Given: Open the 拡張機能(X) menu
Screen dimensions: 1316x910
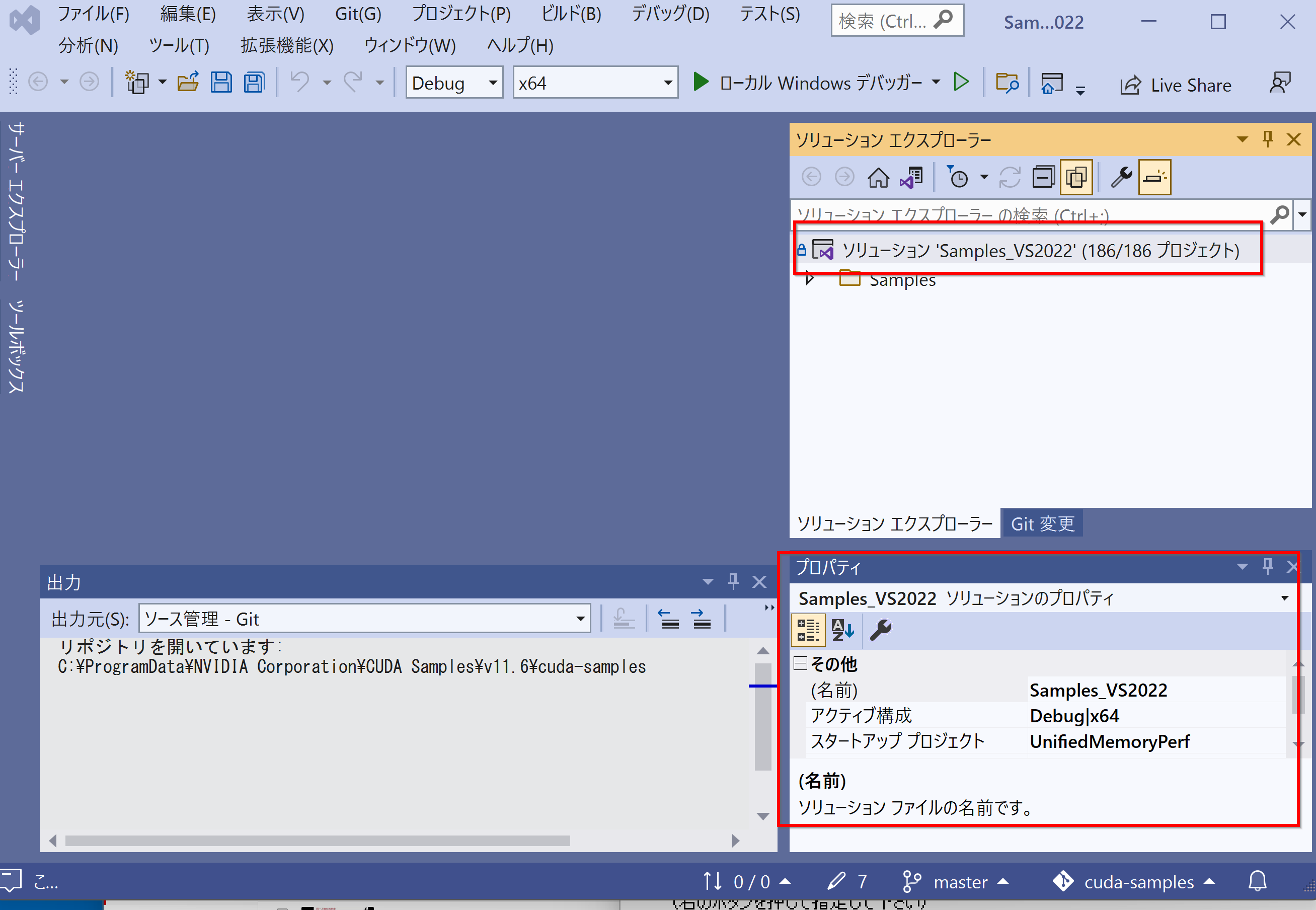Looking at the screenshot, I should 287,45.
